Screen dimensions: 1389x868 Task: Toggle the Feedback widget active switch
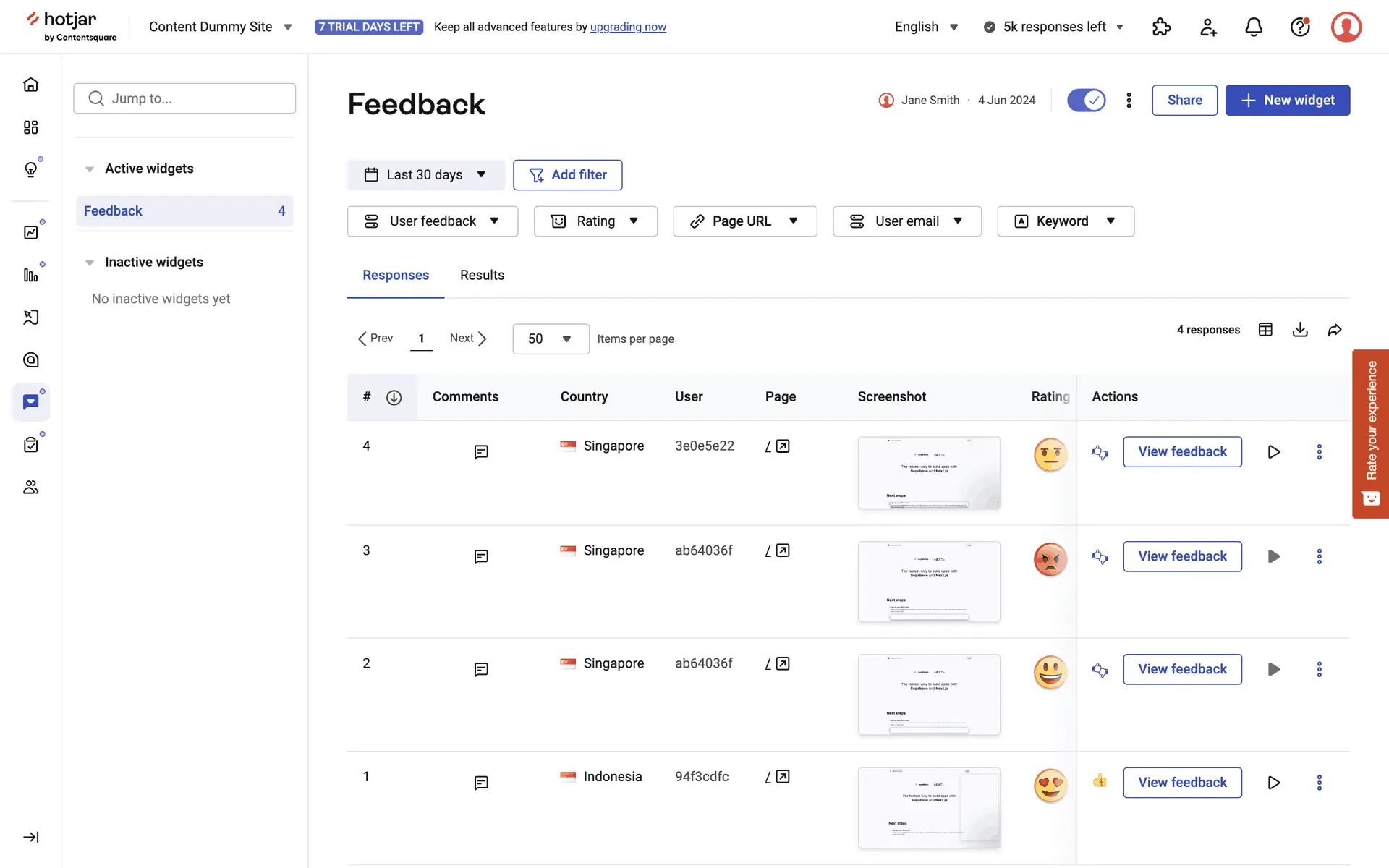pos(1086,100)
